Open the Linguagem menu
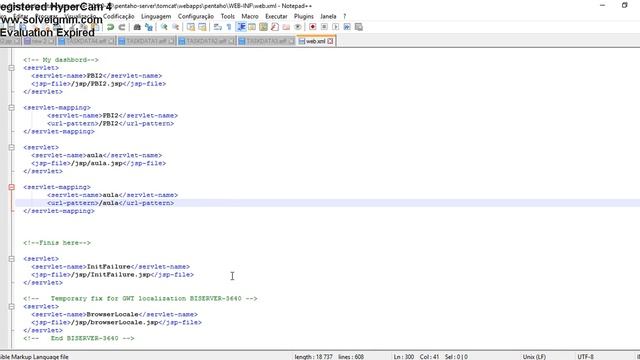 [156, 16]
